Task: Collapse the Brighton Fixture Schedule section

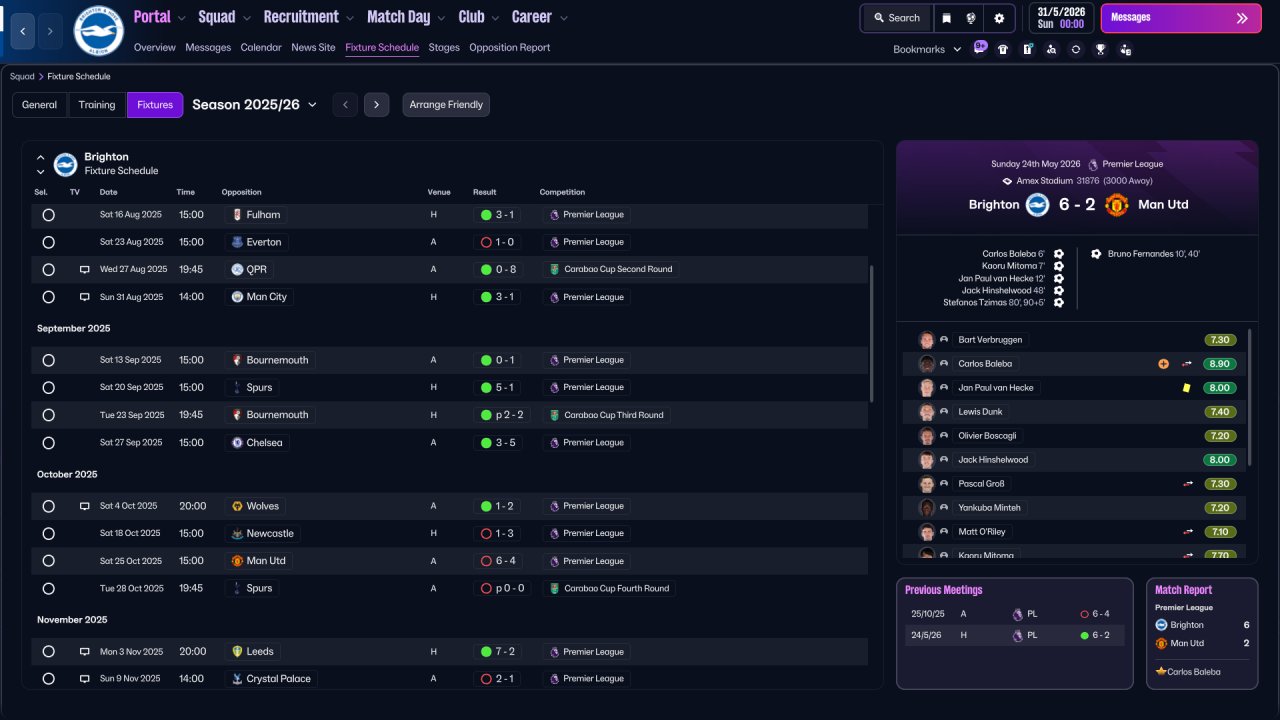Action: coord(41,157)
